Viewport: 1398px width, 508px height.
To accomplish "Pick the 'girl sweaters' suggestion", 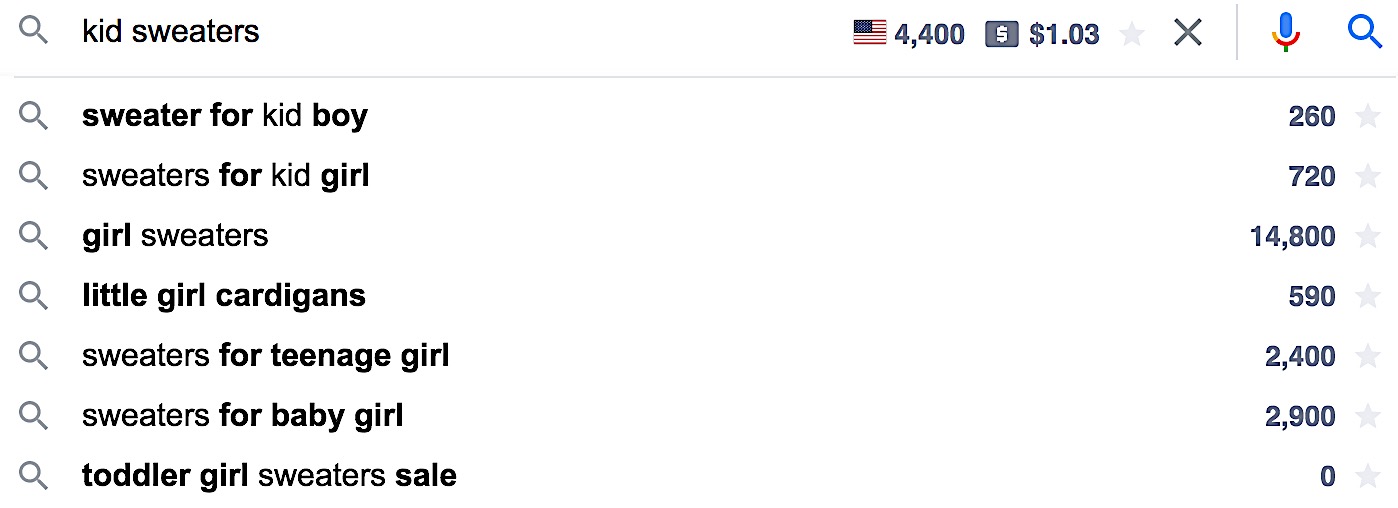I will click(x=175, y=236).
